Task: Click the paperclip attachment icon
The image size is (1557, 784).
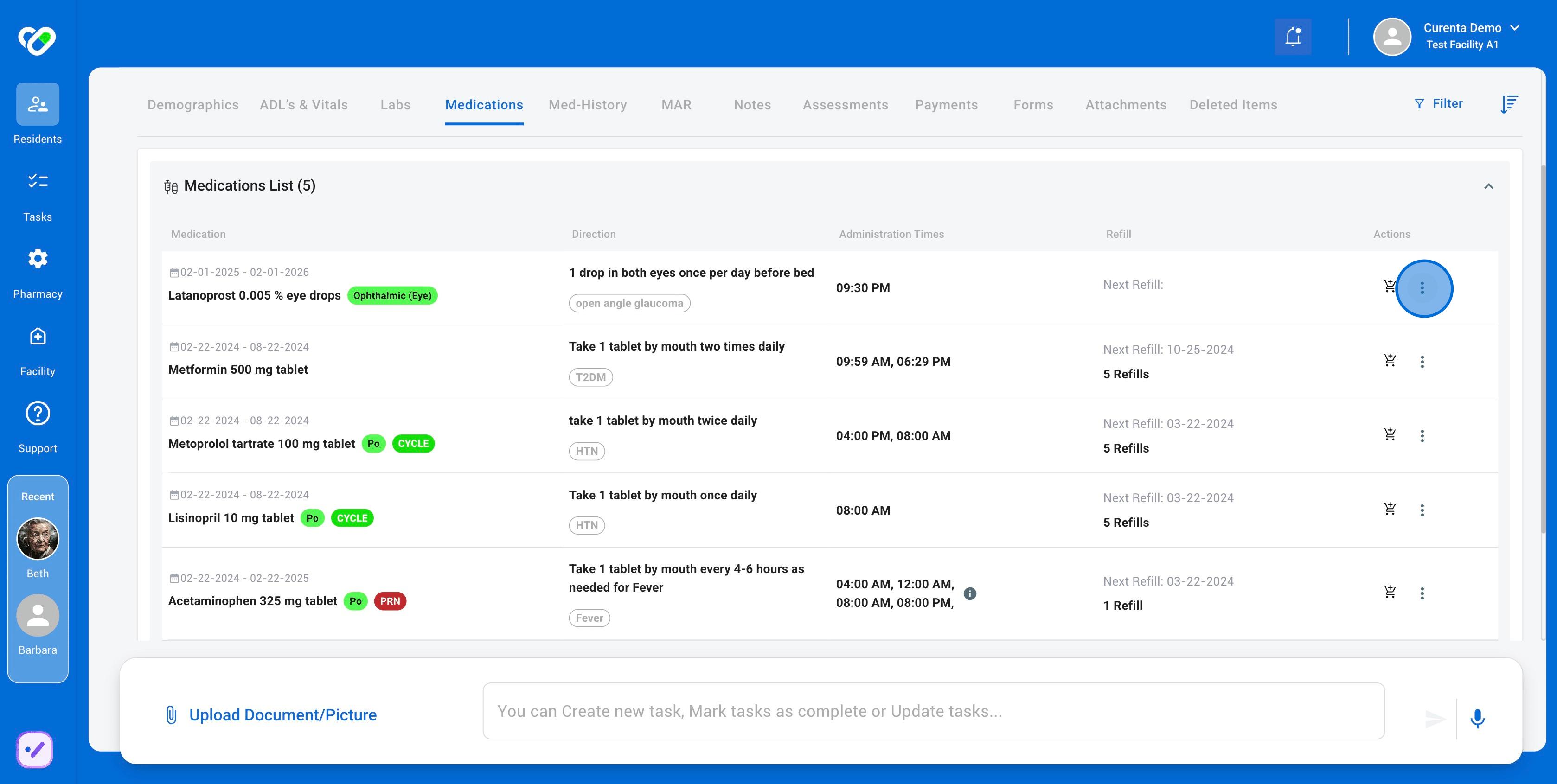Action: (171, 715)
